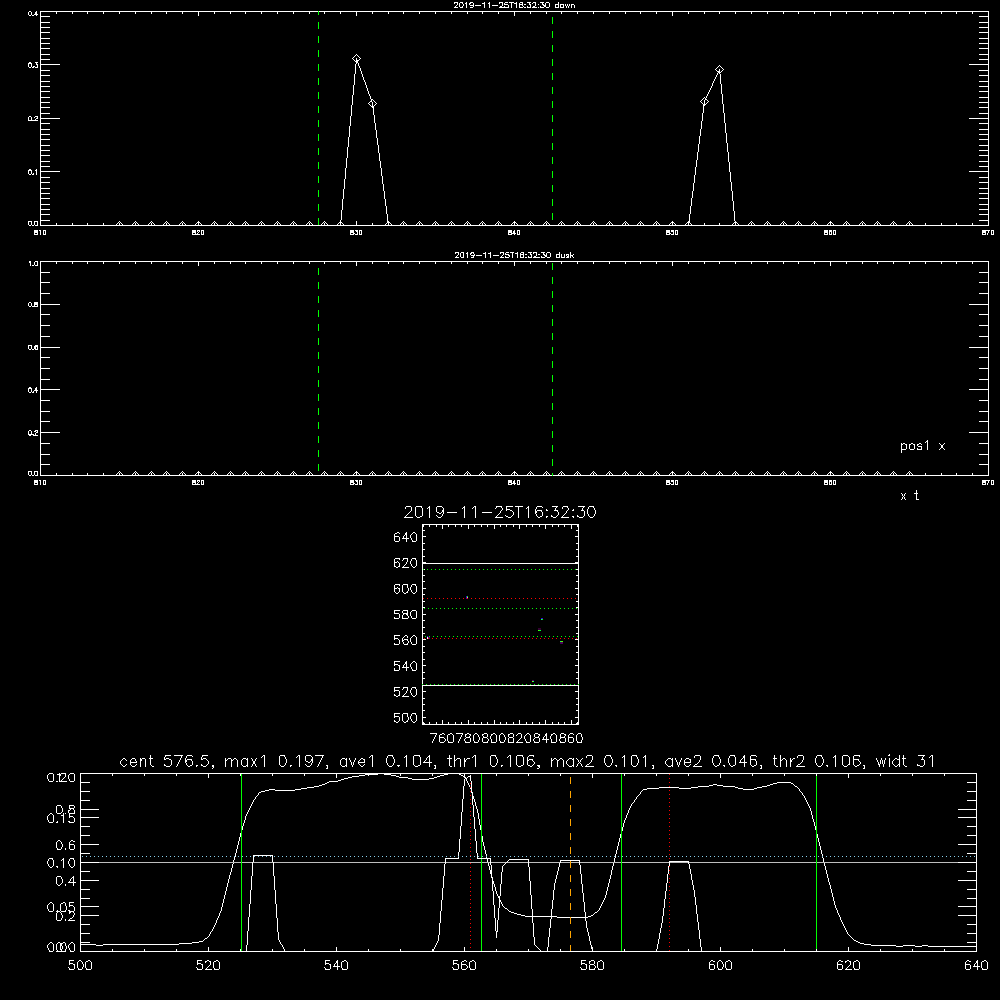1000x1000 pixels.
Task: Click the '0.1' y-axis label of dawn plot
Action: pos(33,172)
